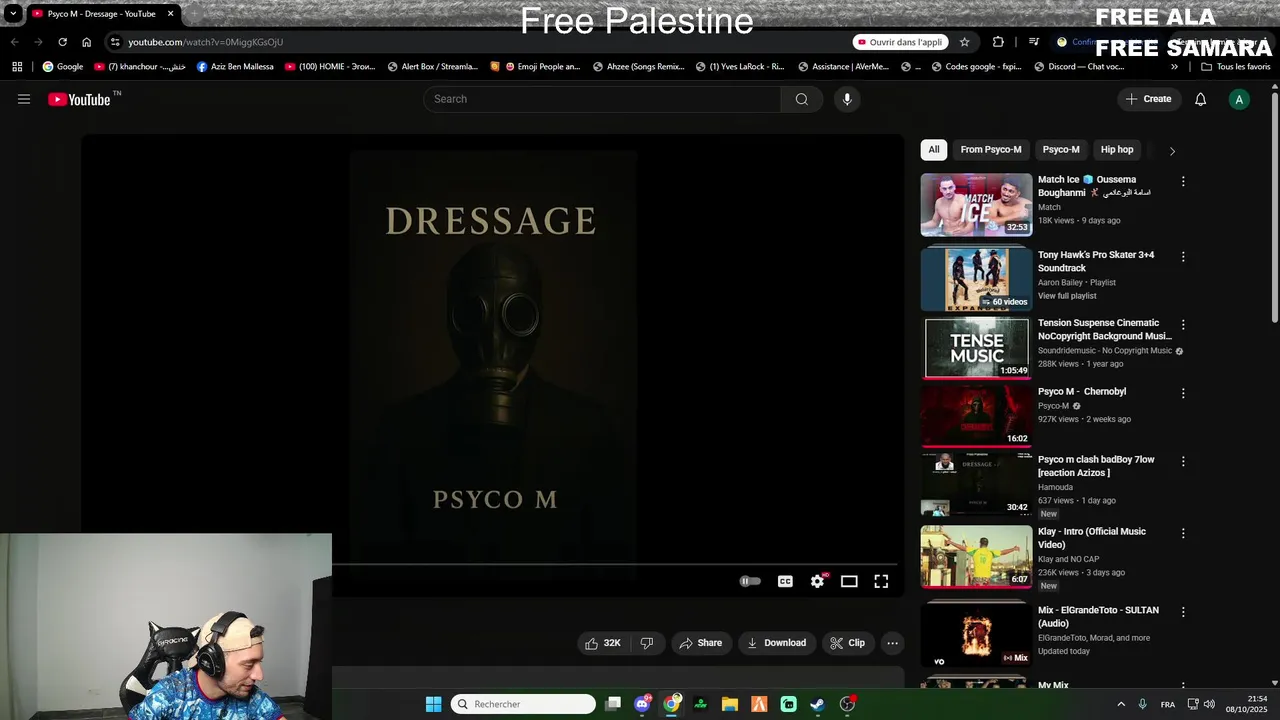1280x720 pixels.
Task: Select the All filter chip
Action: tap(933, 150)
